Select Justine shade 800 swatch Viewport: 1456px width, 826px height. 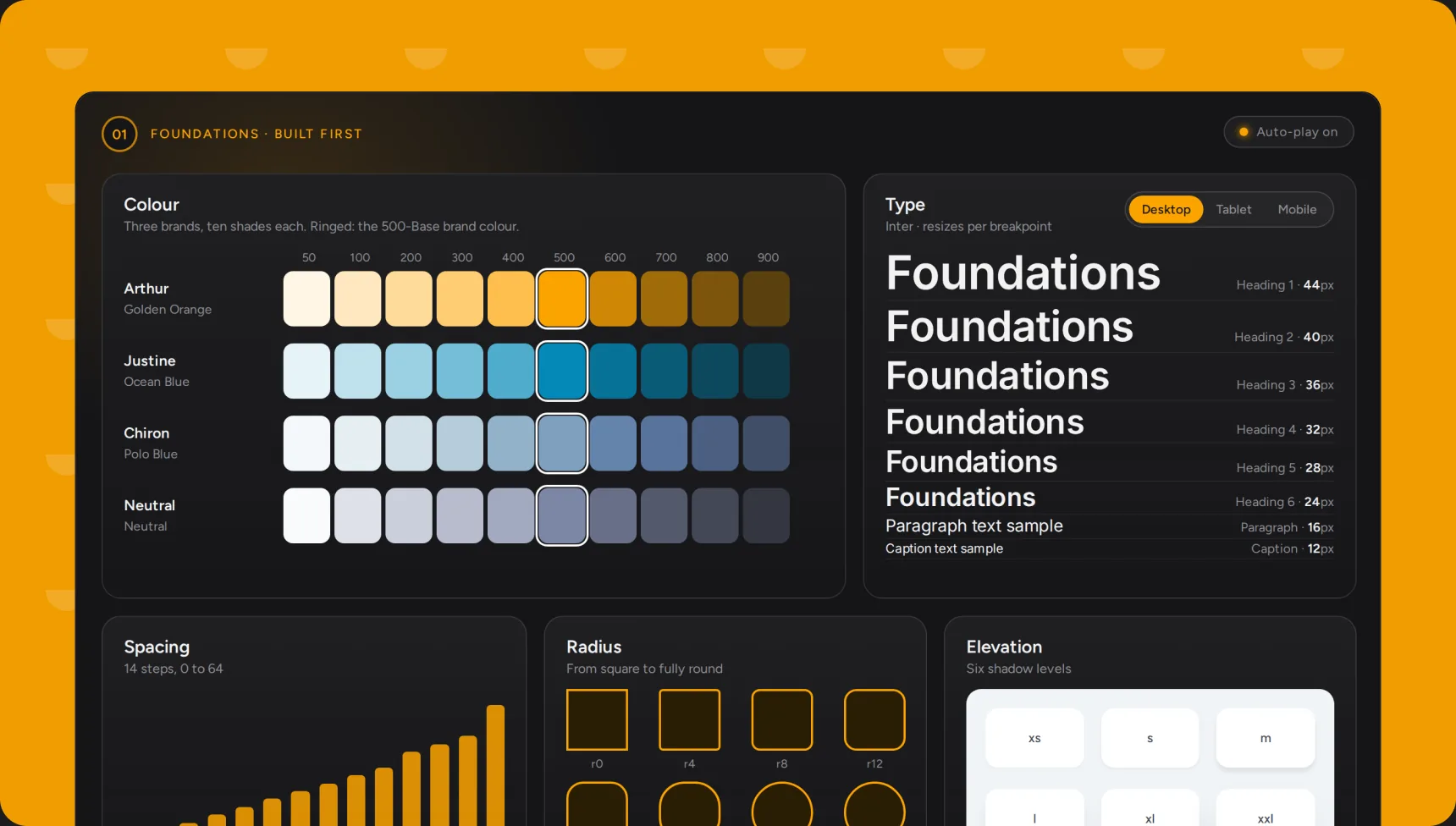pyautogui.click(x=715, y=371)
